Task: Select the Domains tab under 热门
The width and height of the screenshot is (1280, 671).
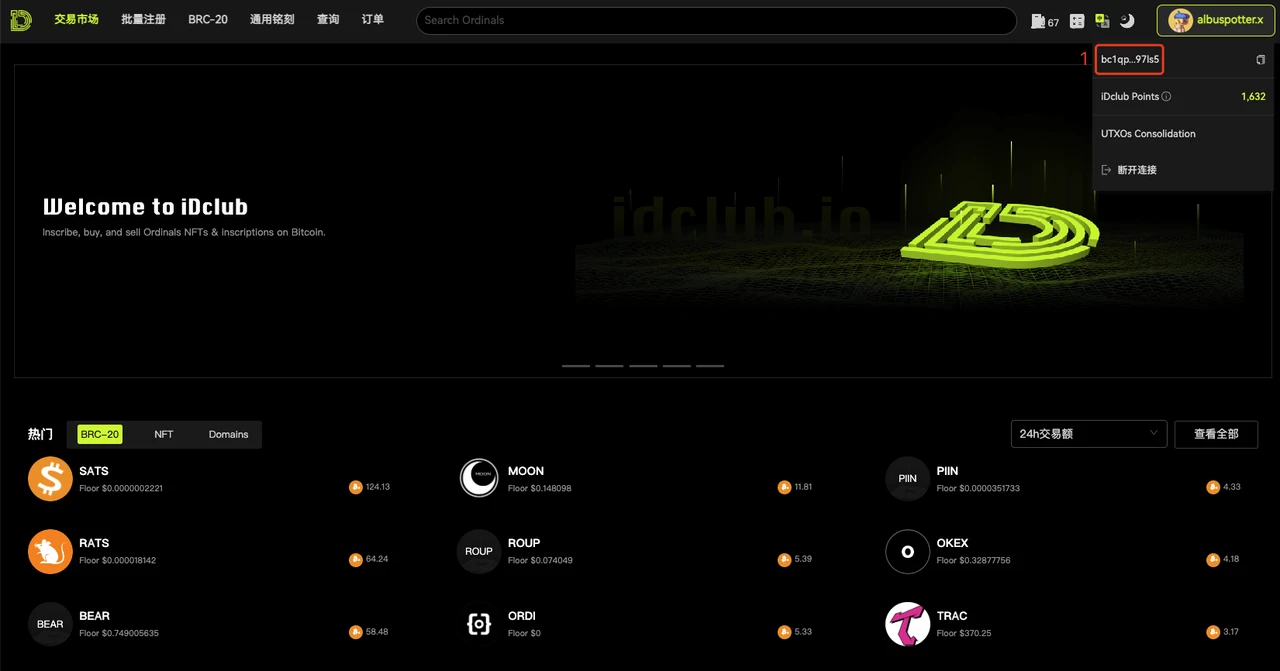Action: click(228, 434)
